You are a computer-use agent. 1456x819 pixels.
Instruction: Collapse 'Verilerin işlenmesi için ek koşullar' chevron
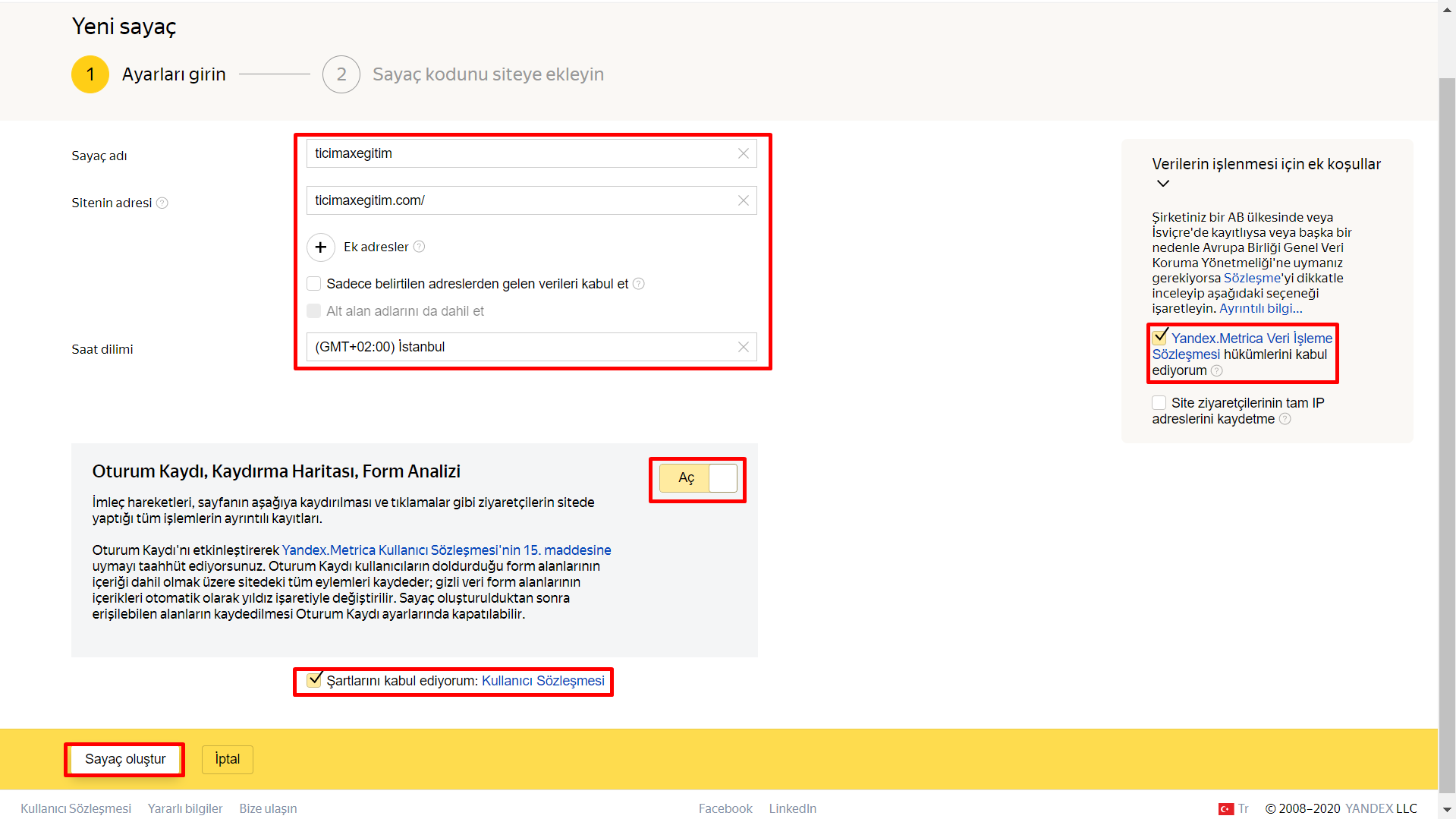[x=1162, y=184]
